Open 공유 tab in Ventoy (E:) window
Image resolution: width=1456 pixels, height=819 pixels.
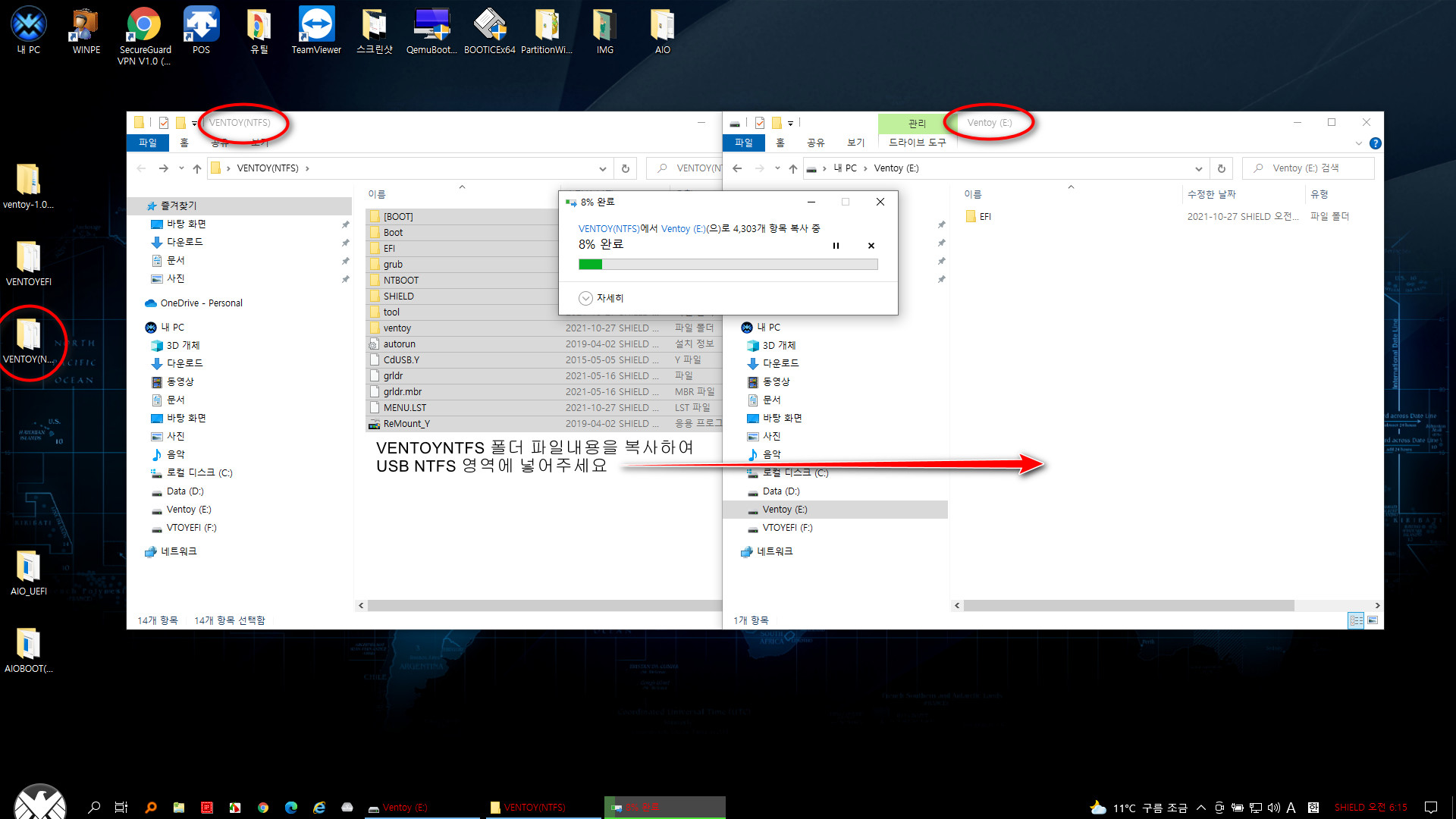(815, 143)
